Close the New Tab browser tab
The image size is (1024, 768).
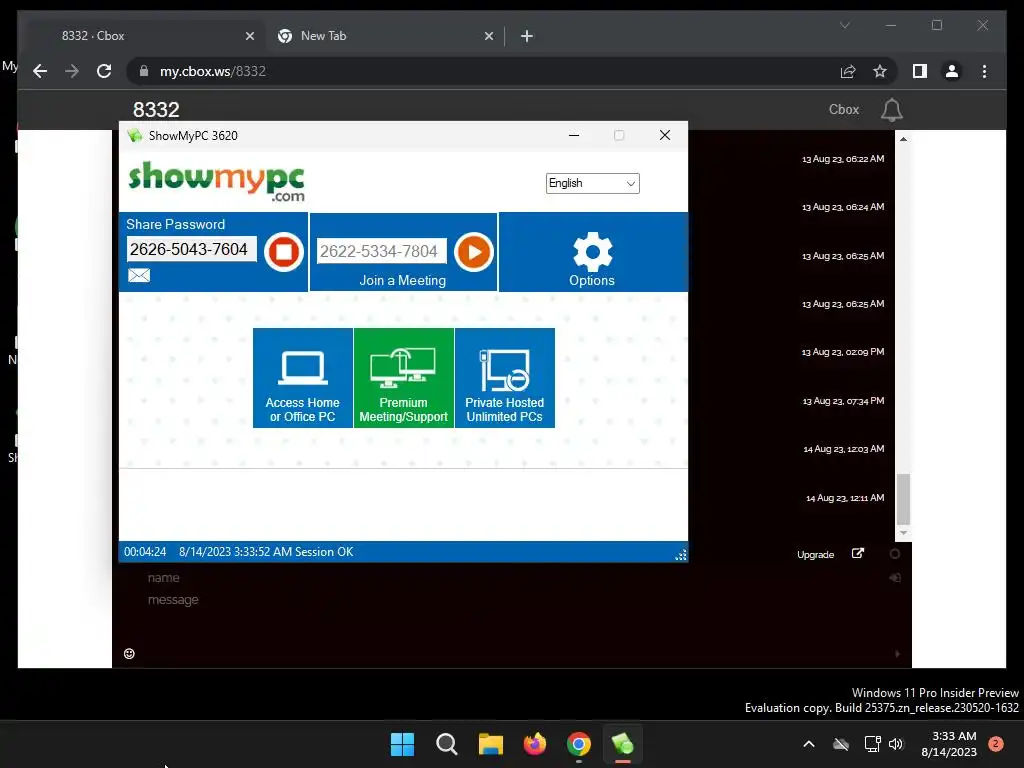point(488,37)
